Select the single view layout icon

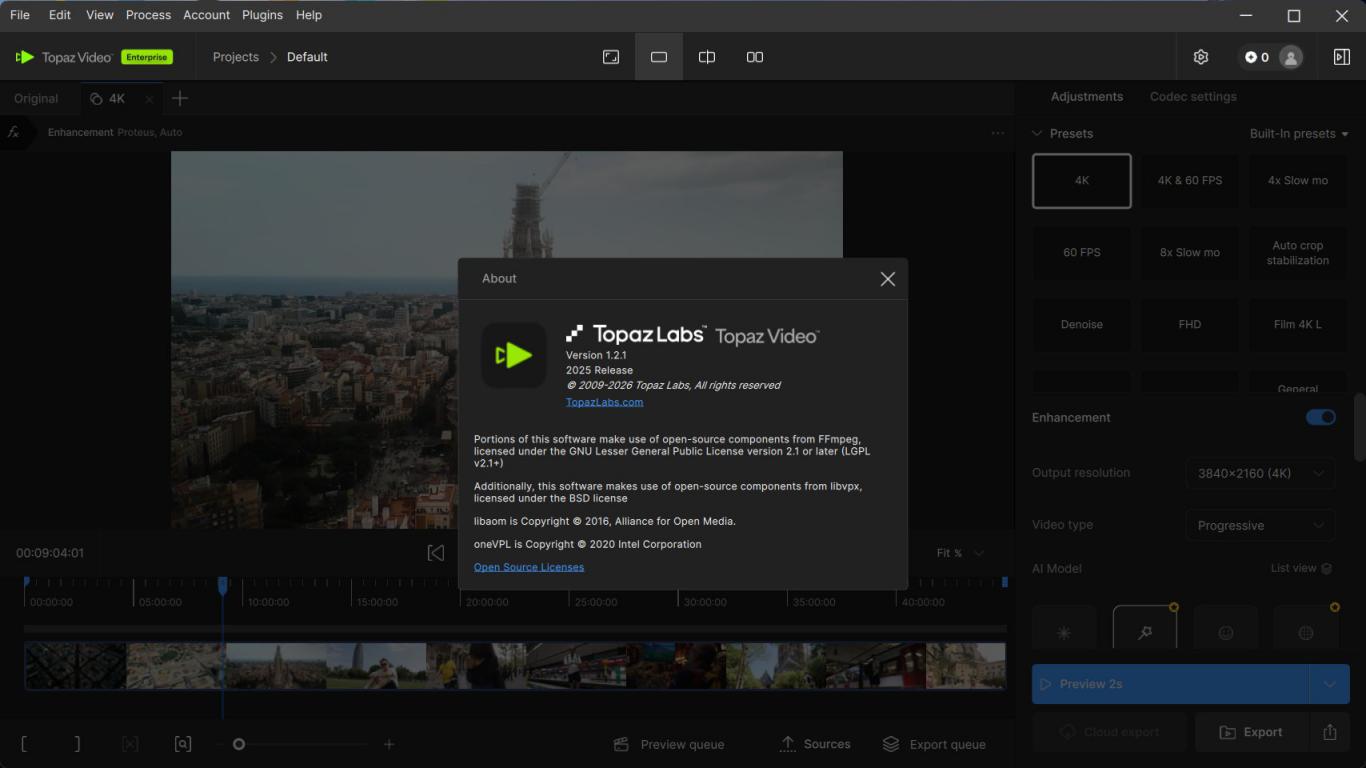point(659,57)
